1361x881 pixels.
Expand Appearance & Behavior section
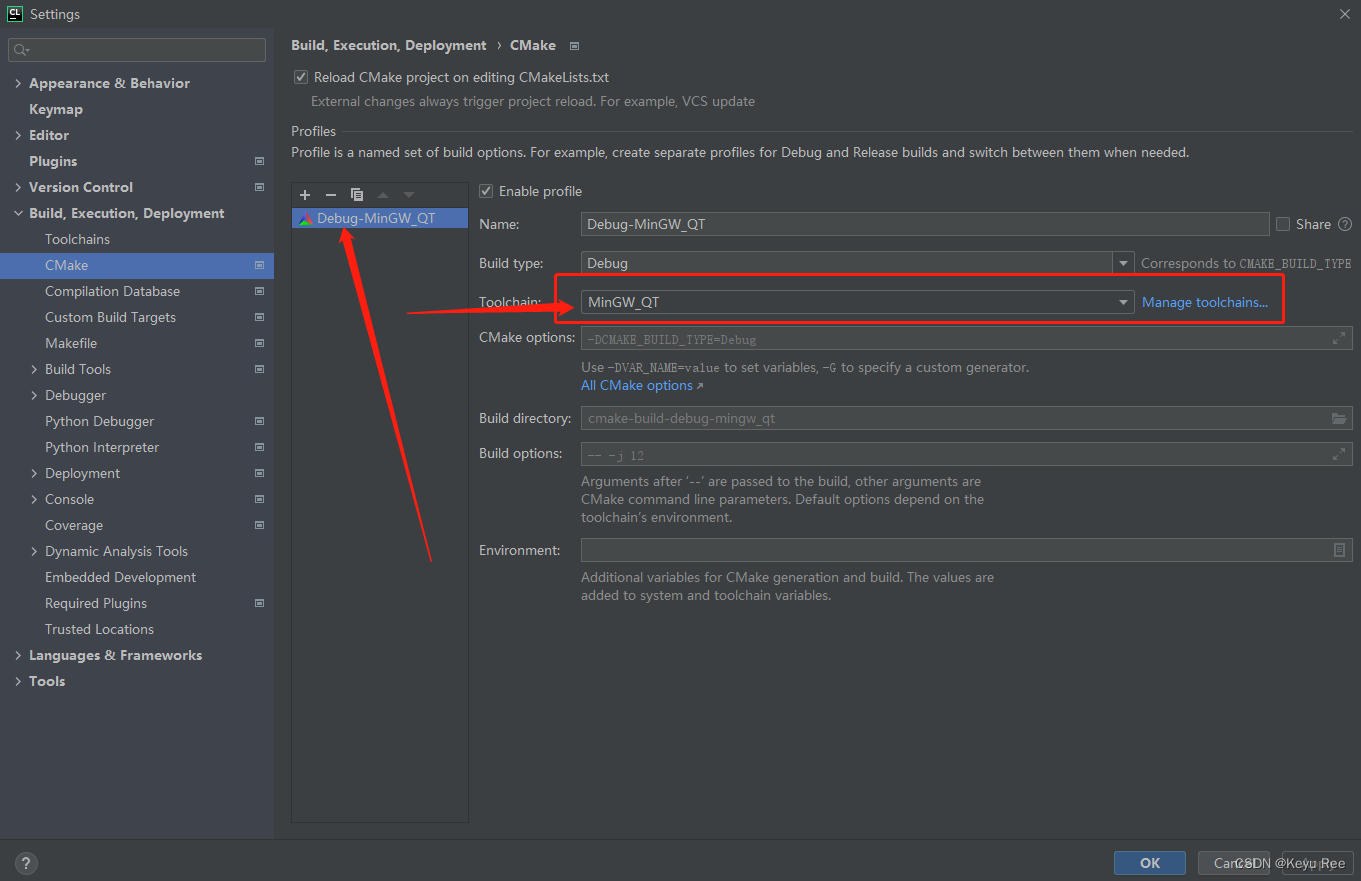click(18, 83)
